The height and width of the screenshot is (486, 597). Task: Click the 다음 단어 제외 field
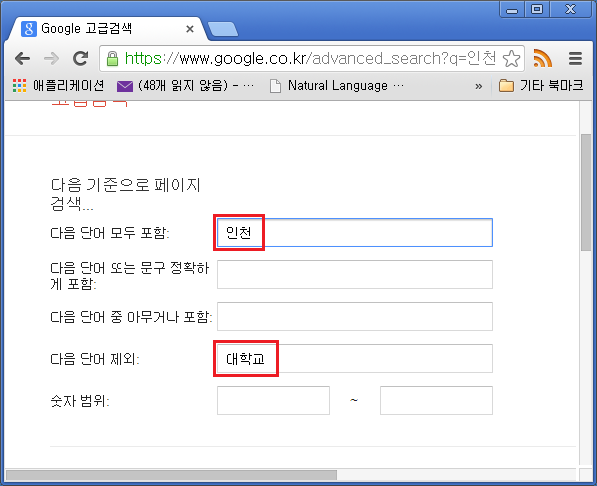pos(354,358)
